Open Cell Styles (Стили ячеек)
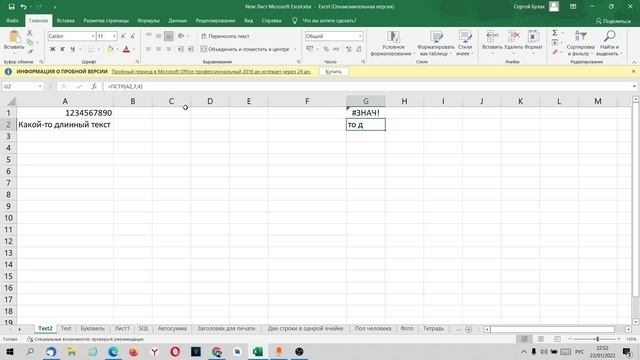The image size is (640, 360). coord(465,43)
